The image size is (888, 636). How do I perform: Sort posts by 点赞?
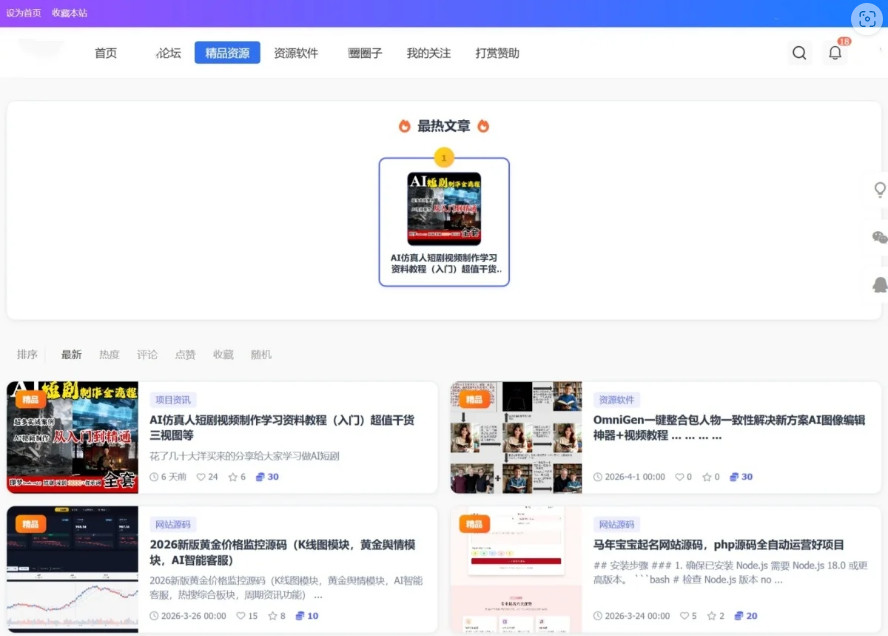(185, 355)
